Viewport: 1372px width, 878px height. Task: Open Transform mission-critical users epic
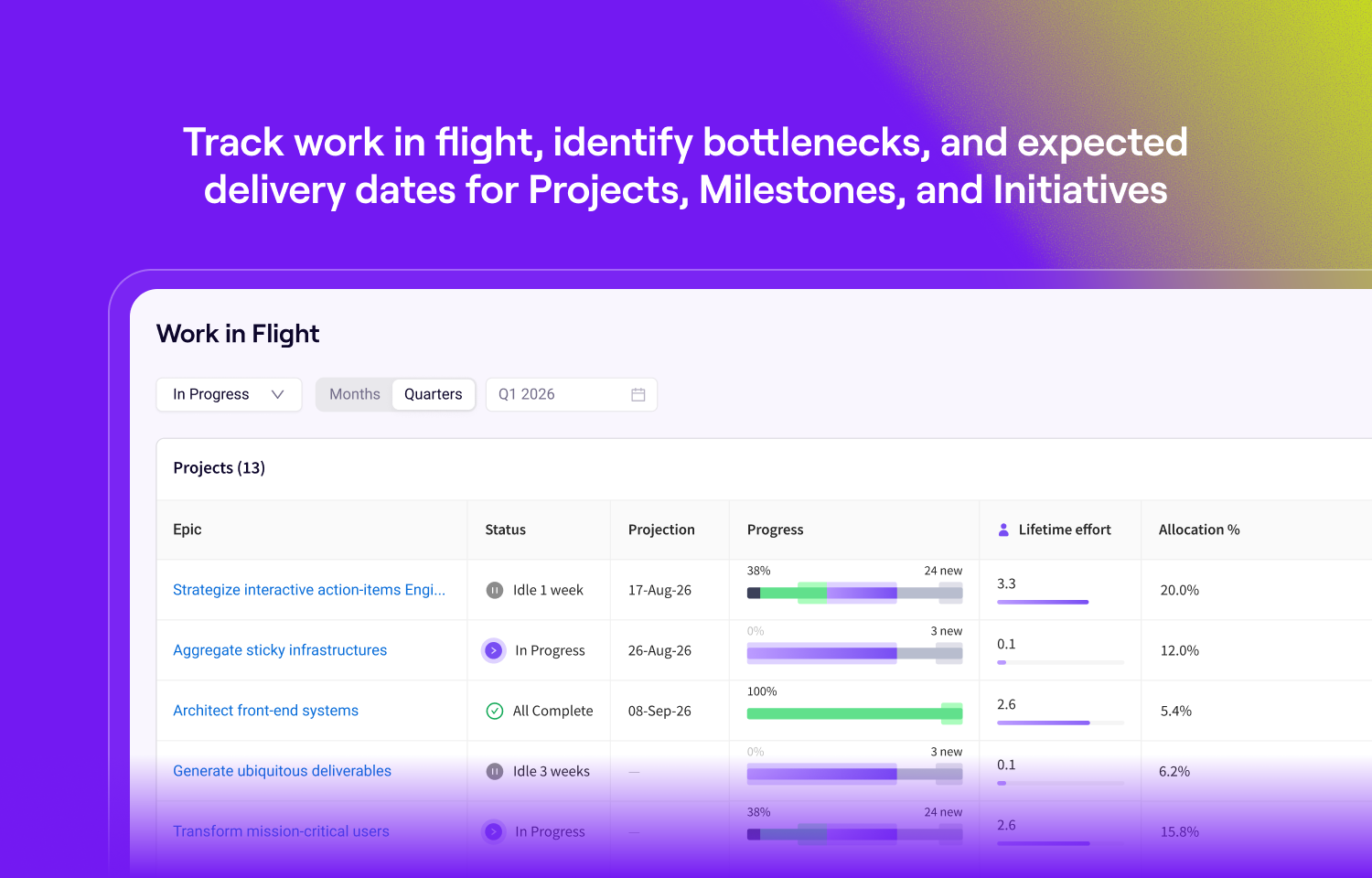click(x=281, y=831)
